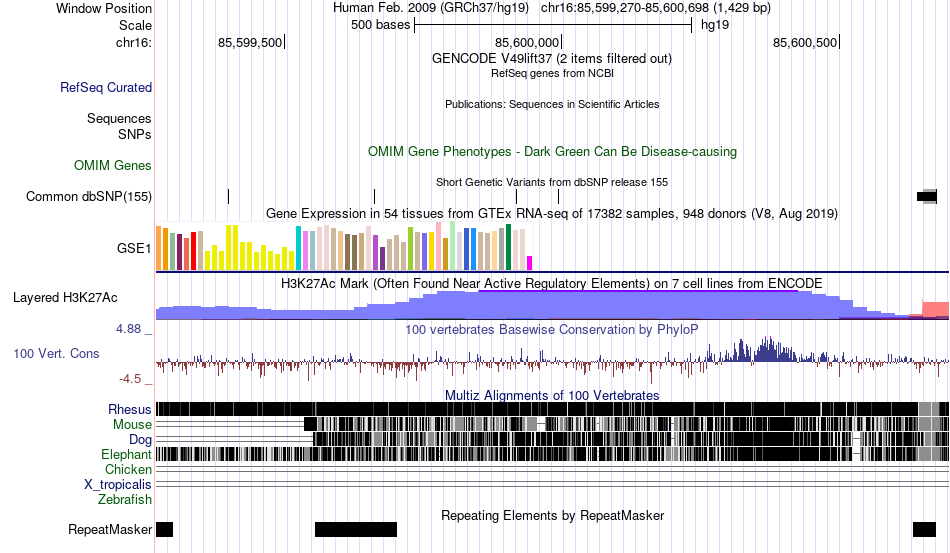Click the 100 vertebrates PhyloP title
Viewport: 950px width, 553px height.
click(x=552, y=329)
